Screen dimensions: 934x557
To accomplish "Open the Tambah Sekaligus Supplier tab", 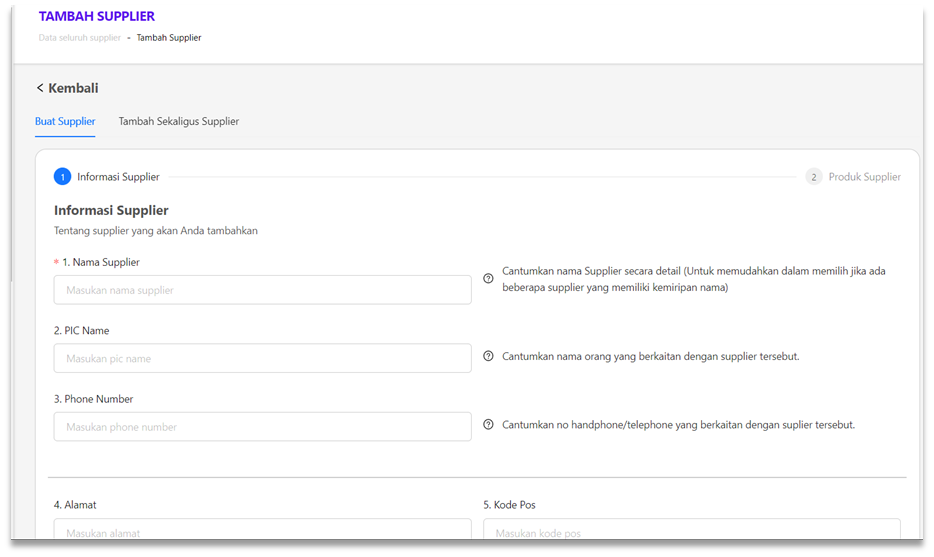I will 178,122.
